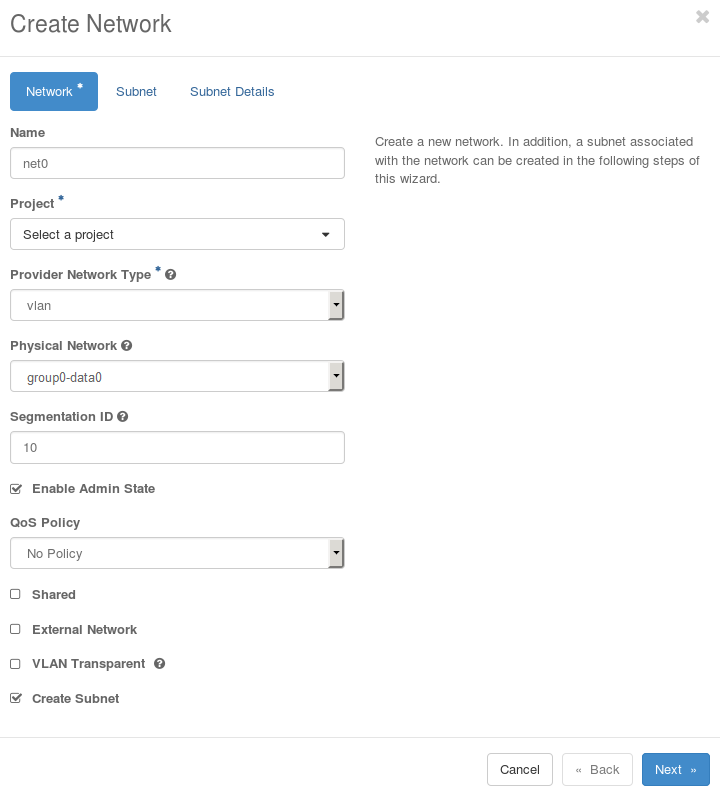Check the External Network option
Screen dimensions: 720x792
click(x=15, y=630)
